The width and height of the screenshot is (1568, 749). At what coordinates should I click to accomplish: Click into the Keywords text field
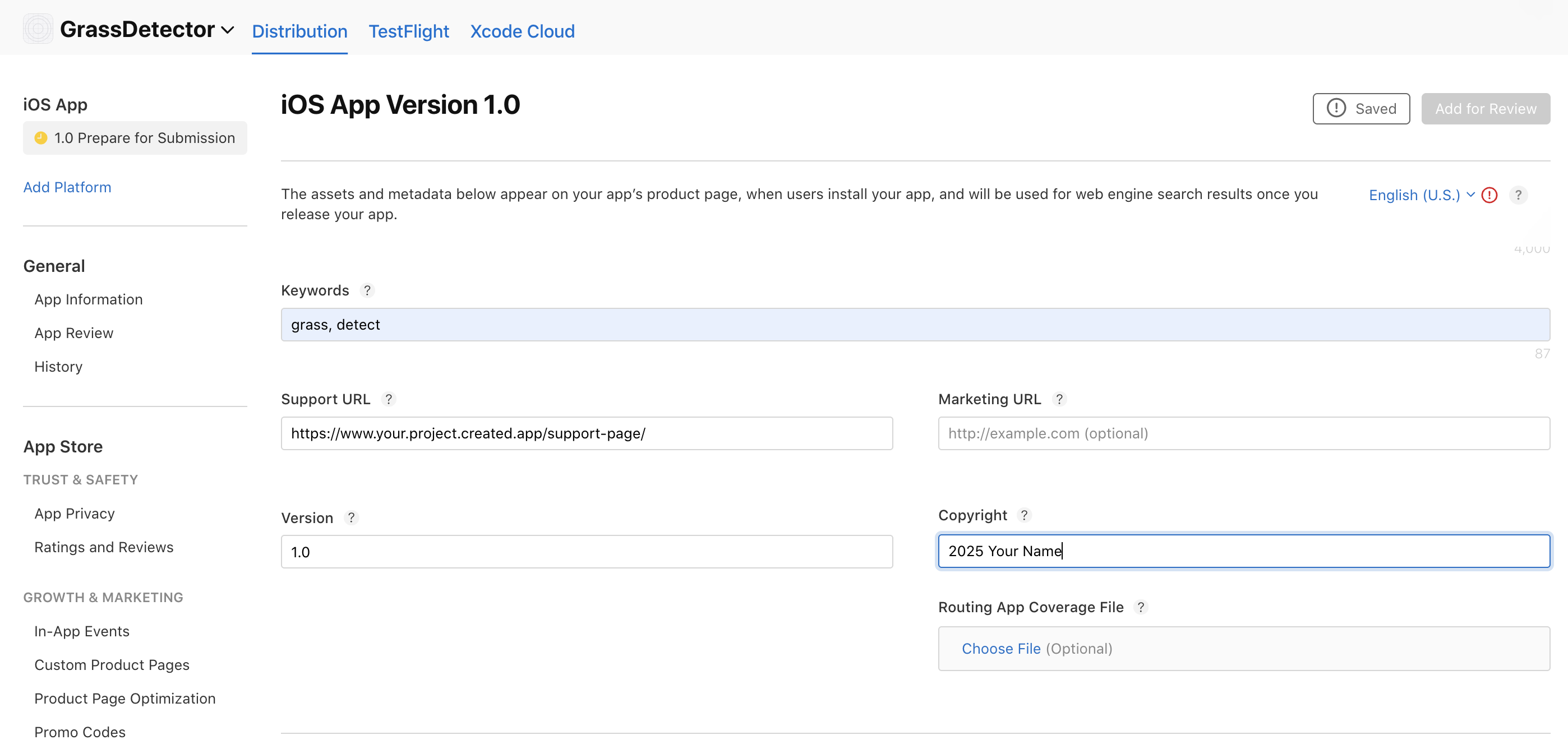click(915, 325)
